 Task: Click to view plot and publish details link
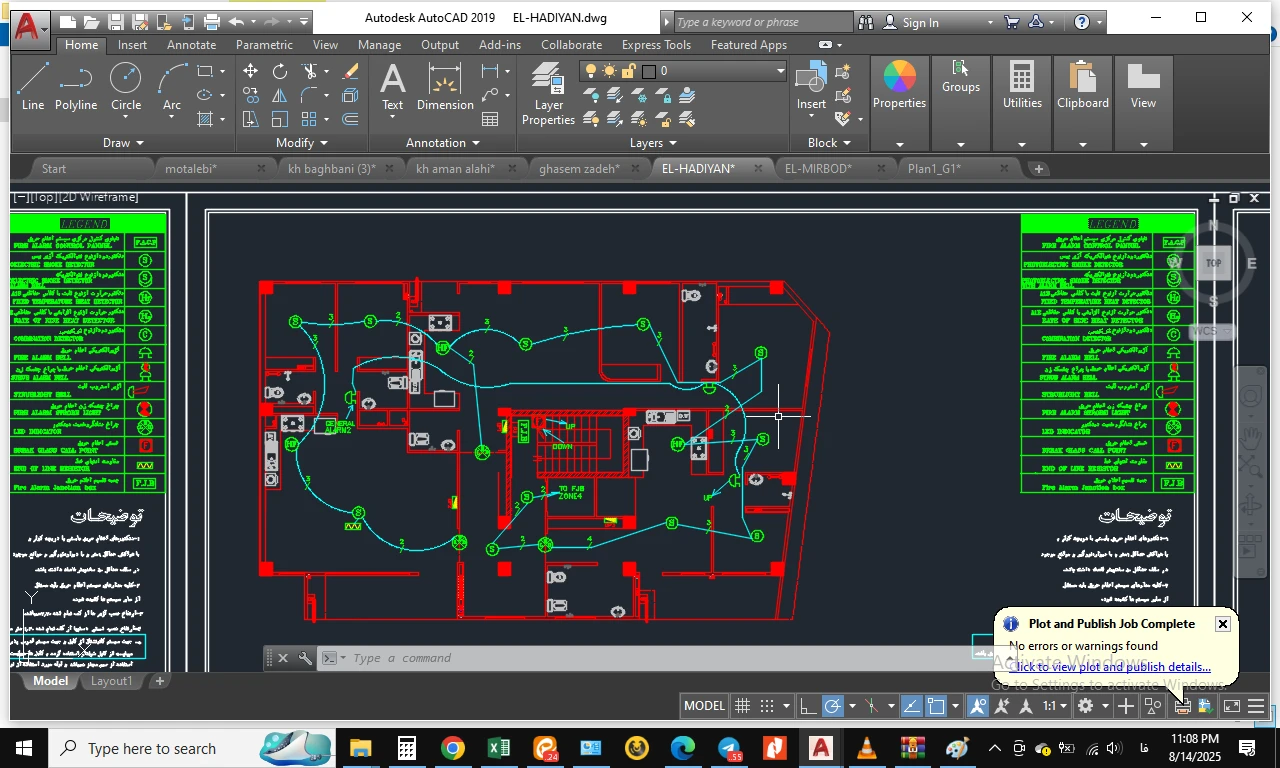tap(1112, 667)
